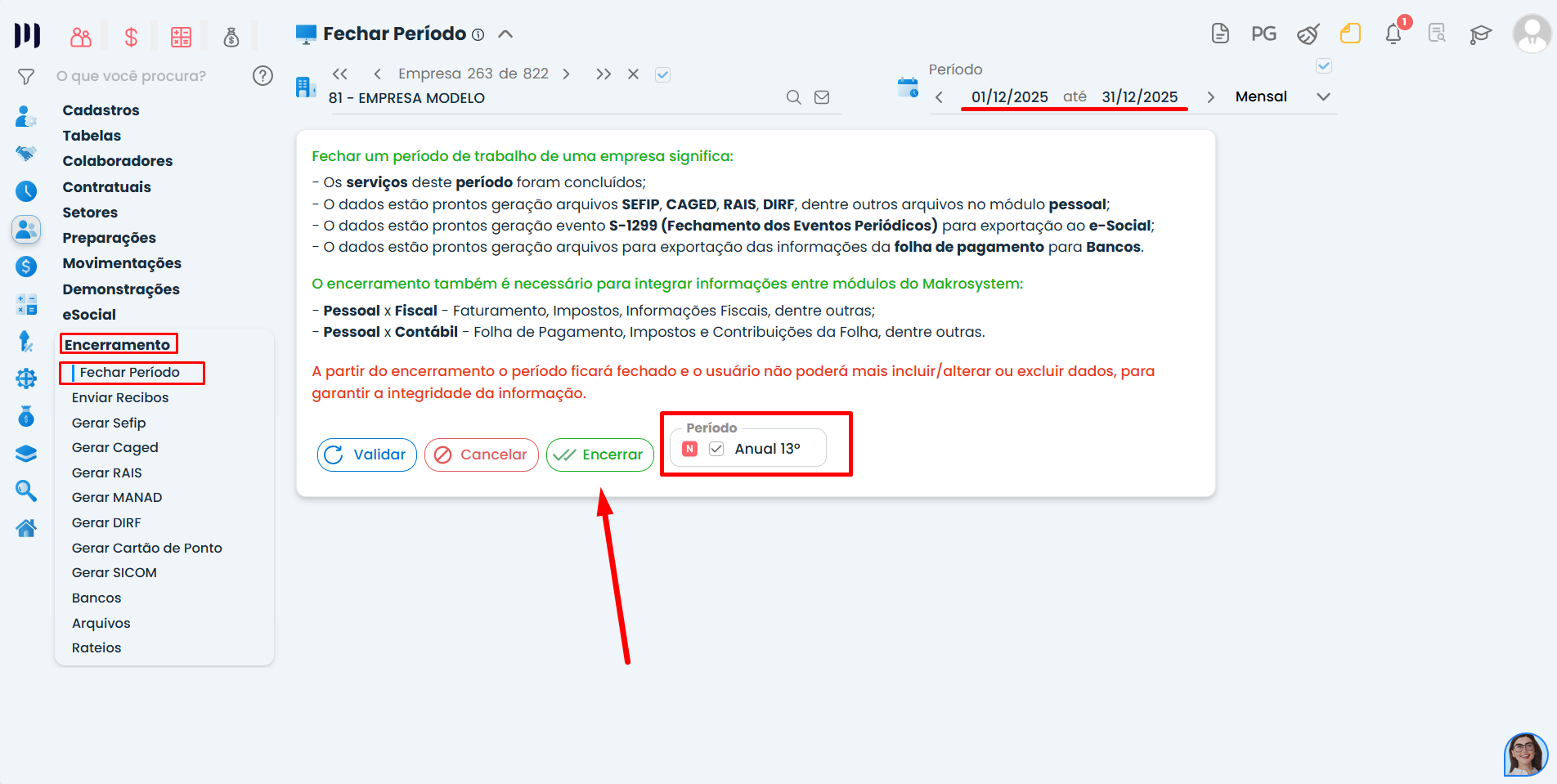Open the gear settings sidebar icon
The width and height of the screenshot is (1557, 784).
pyautogui.click(x=26, y=379)
